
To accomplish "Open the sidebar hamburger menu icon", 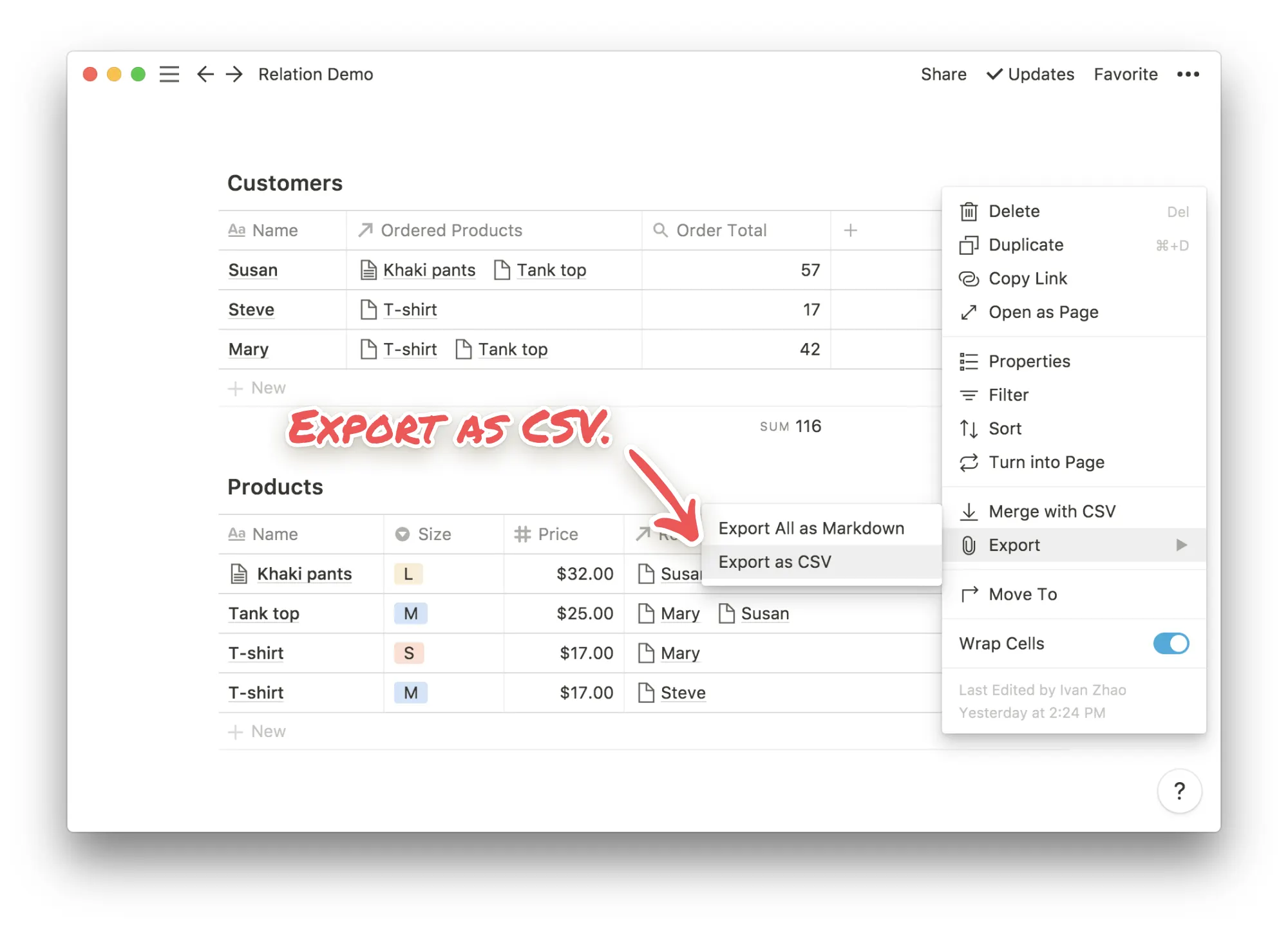I will click(x=169, y=75).
